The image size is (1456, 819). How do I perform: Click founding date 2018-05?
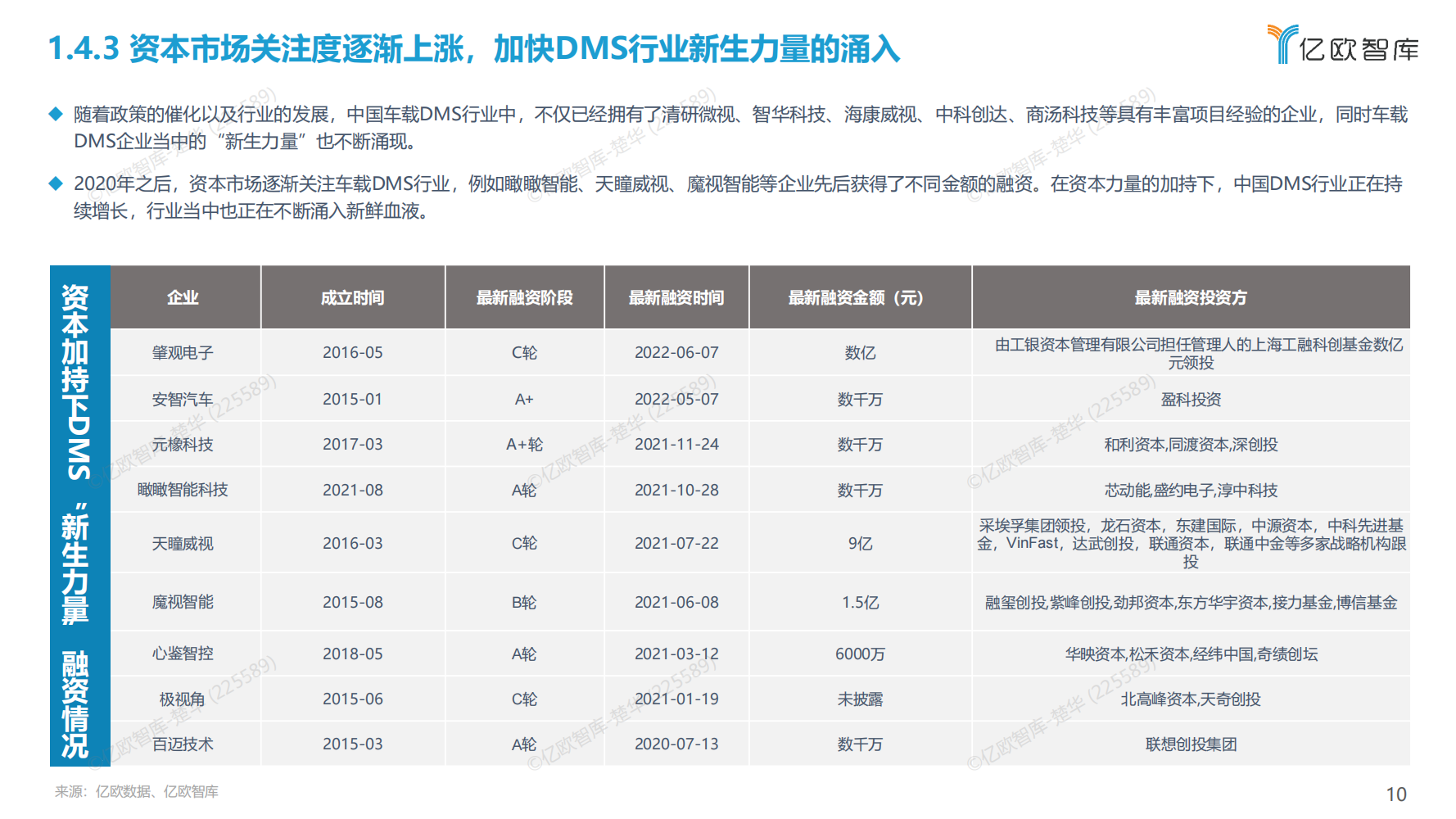(x=352, y=654)
